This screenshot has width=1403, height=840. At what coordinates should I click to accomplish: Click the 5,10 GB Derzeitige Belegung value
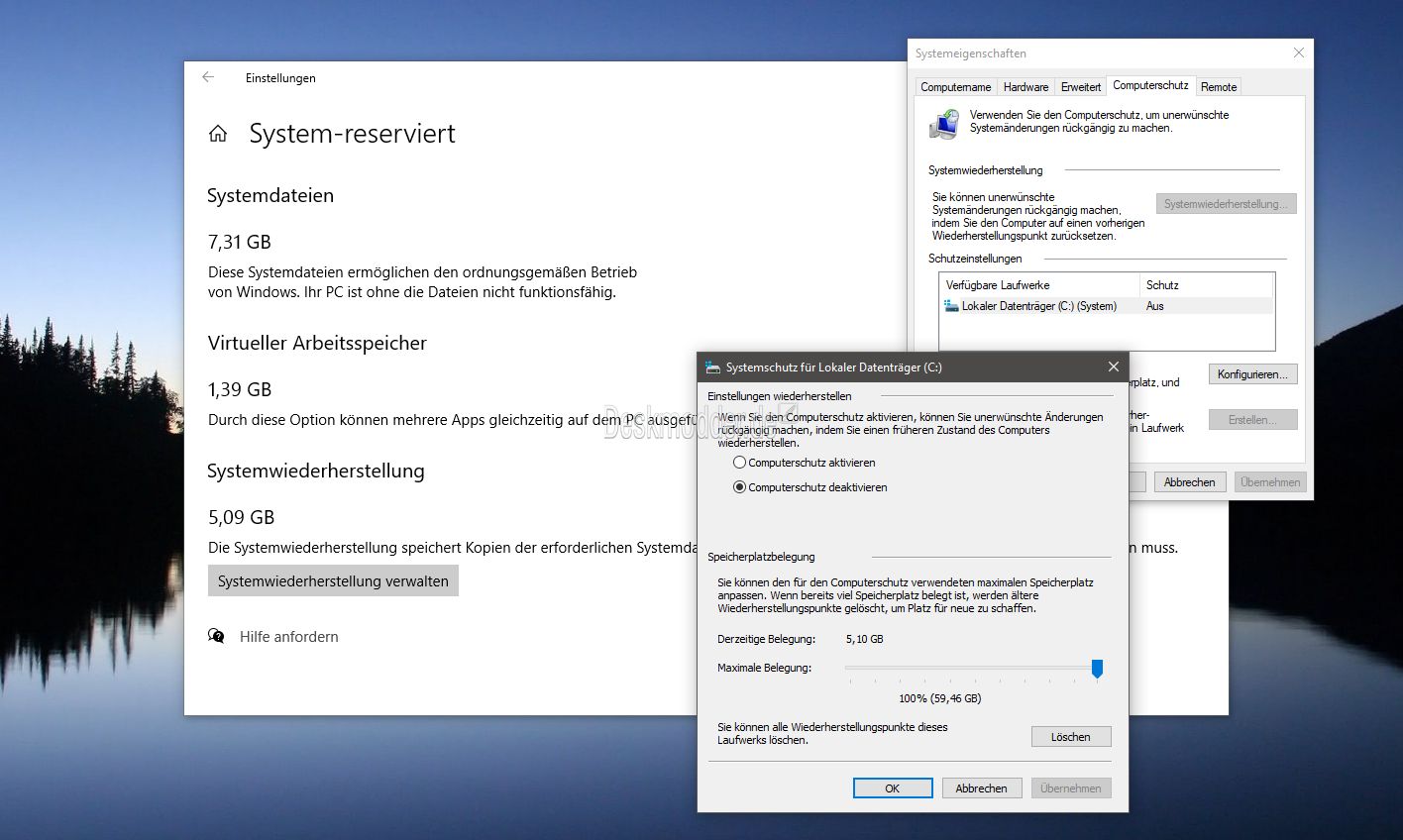click(865, 639)
